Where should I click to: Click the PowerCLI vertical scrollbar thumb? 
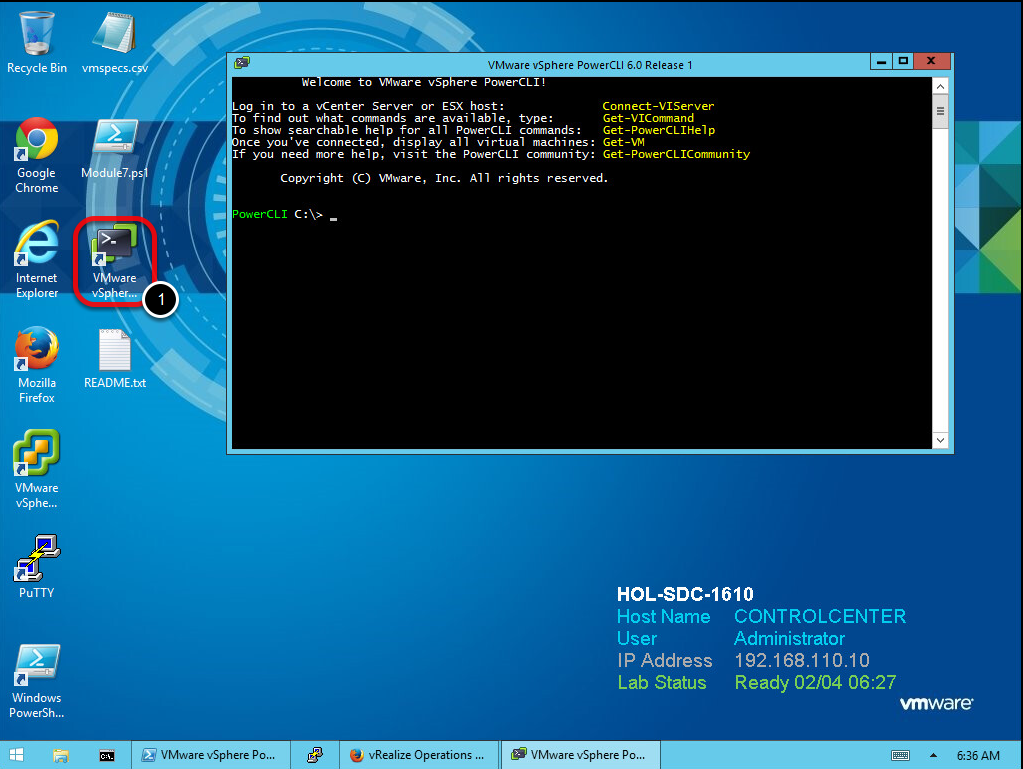tap(940, 112)
